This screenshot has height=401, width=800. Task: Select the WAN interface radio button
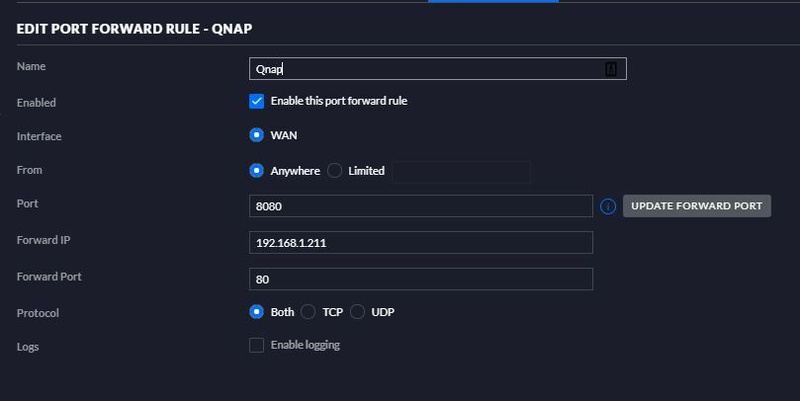(256, 135)
